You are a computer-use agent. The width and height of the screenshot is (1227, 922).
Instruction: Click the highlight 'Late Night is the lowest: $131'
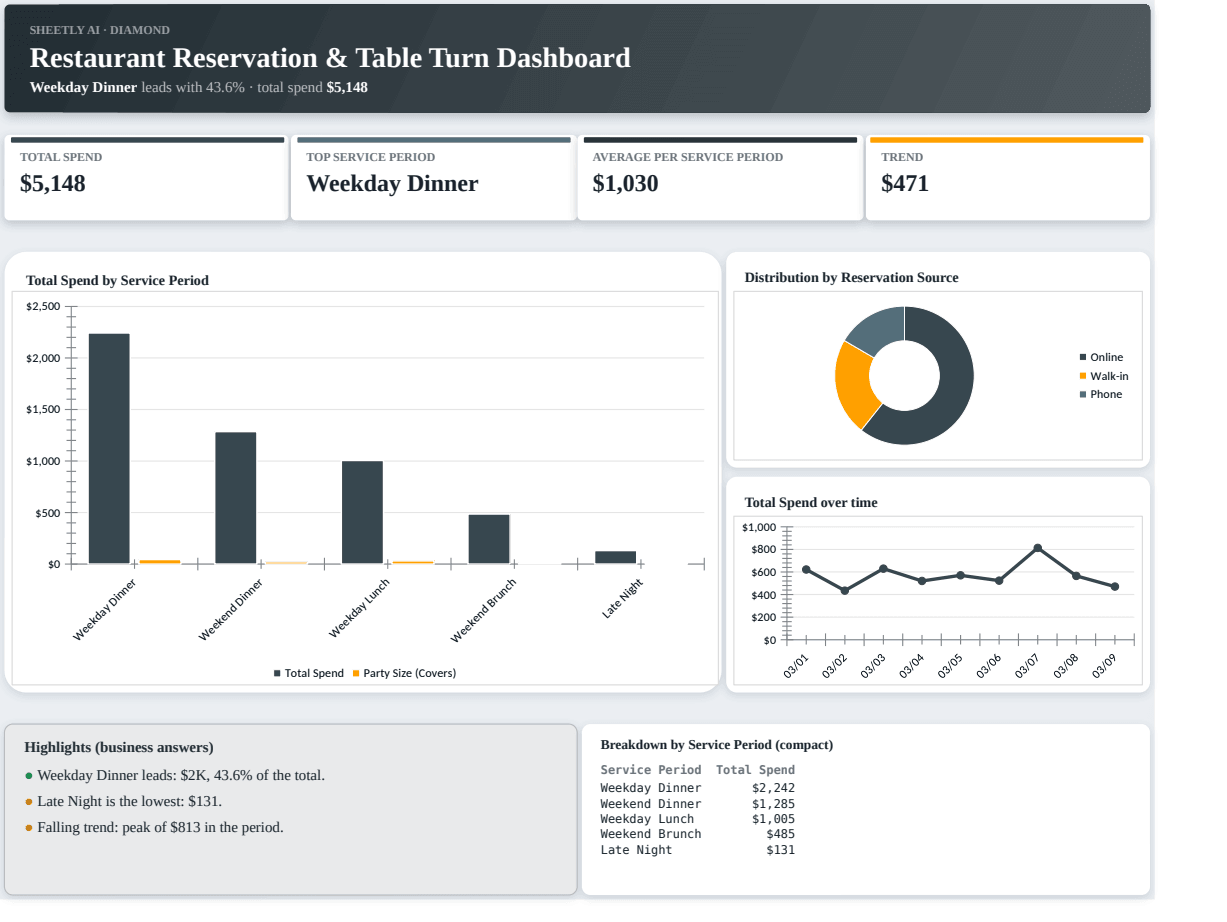pyautogui.click(x=130, y=802)
